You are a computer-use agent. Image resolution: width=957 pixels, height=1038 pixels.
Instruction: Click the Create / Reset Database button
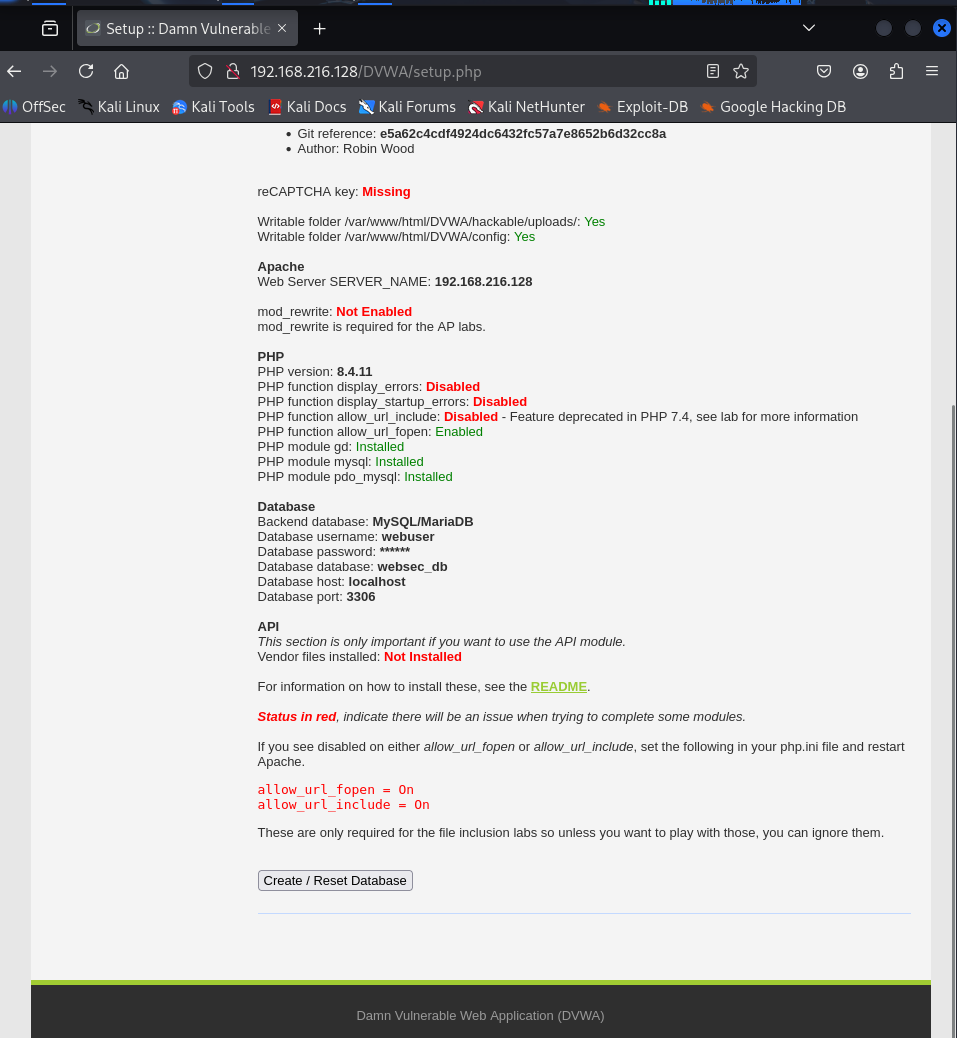[335, 880]
